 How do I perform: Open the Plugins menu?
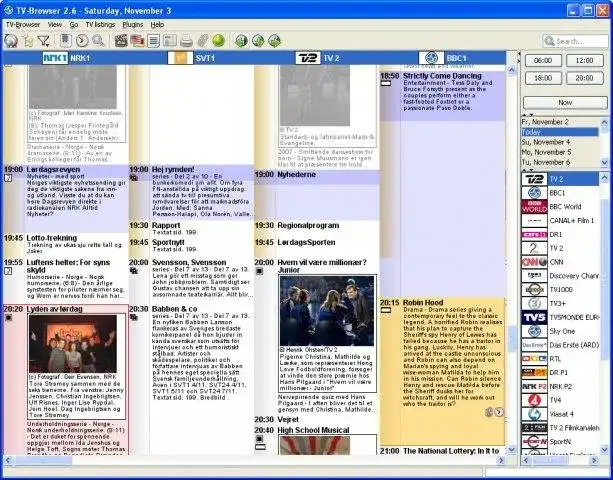click(x=133, y=25)
